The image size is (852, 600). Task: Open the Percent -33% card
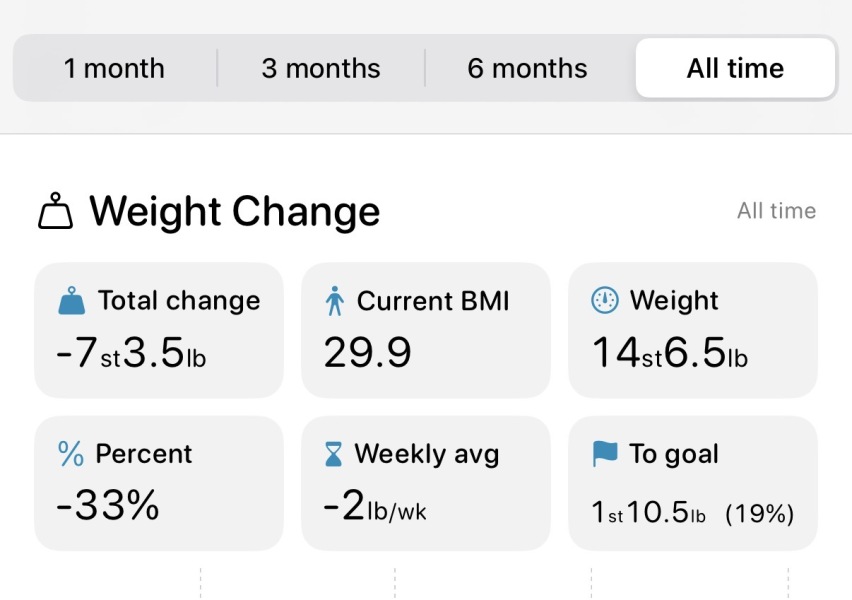coord(159,483)
